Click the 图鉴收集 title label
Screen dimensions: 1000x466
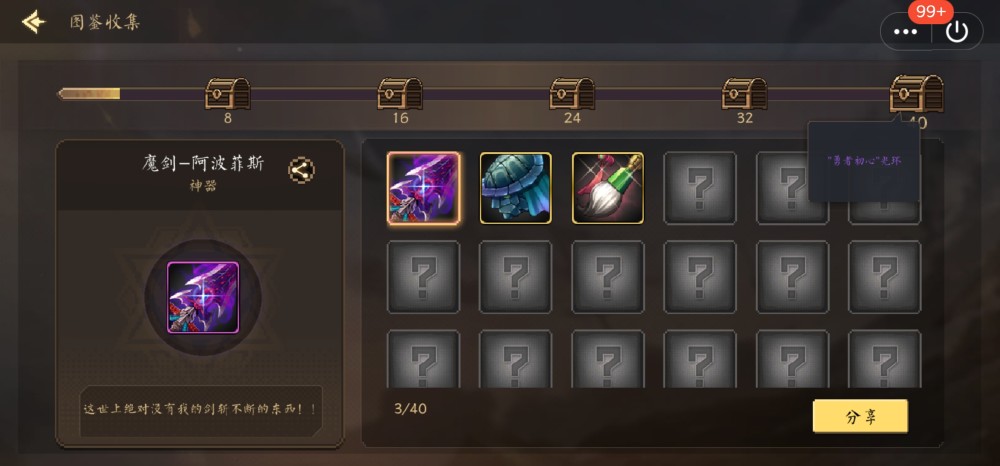point(105,22)
